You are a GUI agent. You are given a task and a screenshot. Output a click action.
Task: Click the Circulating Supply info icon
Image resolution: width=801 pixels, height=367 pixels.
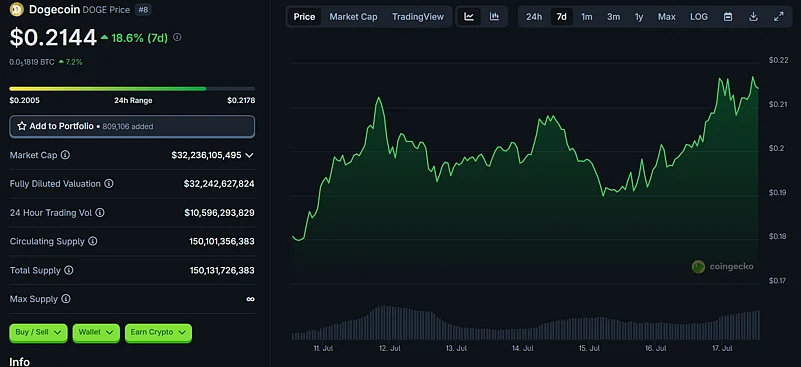tap(92, 241)
